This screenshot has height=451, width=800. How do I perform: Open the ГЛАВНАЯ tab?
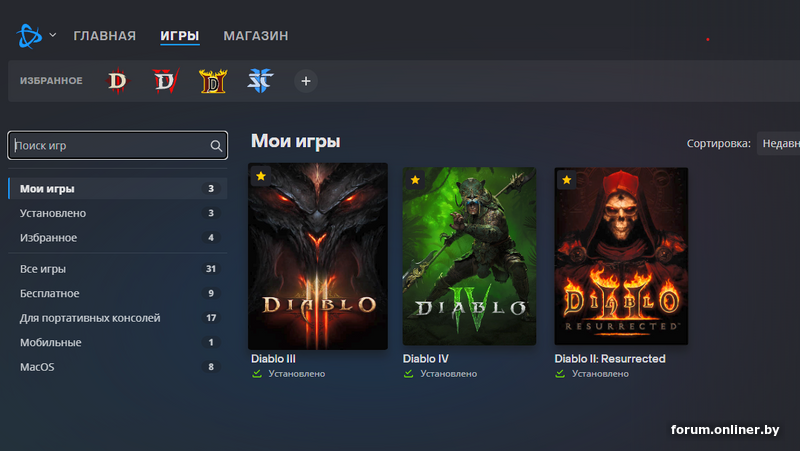point(105,36)
